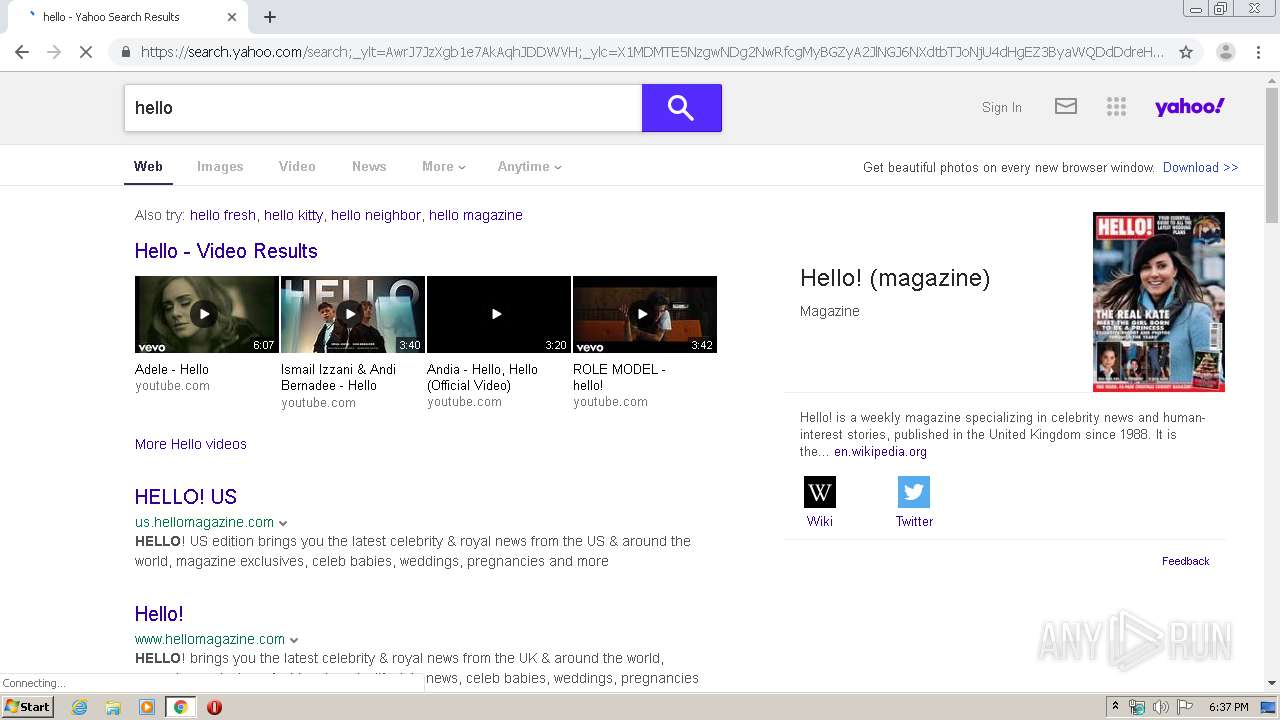Switch to the Video tab

(x=297, y=167)
